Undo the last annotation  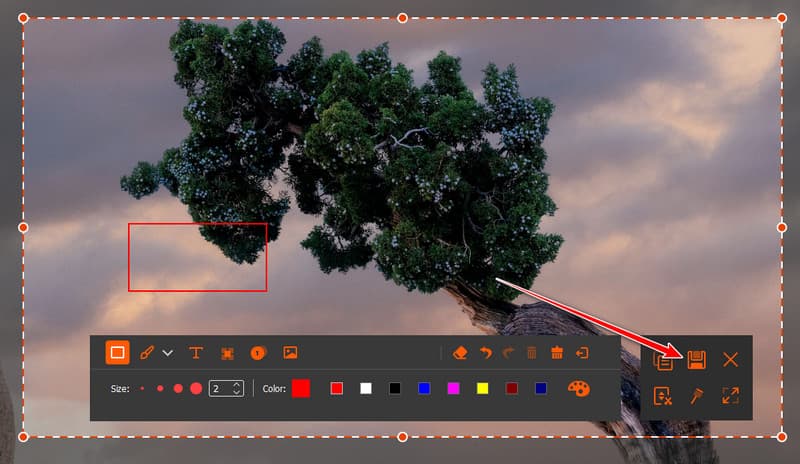click(x=486, y=353)
